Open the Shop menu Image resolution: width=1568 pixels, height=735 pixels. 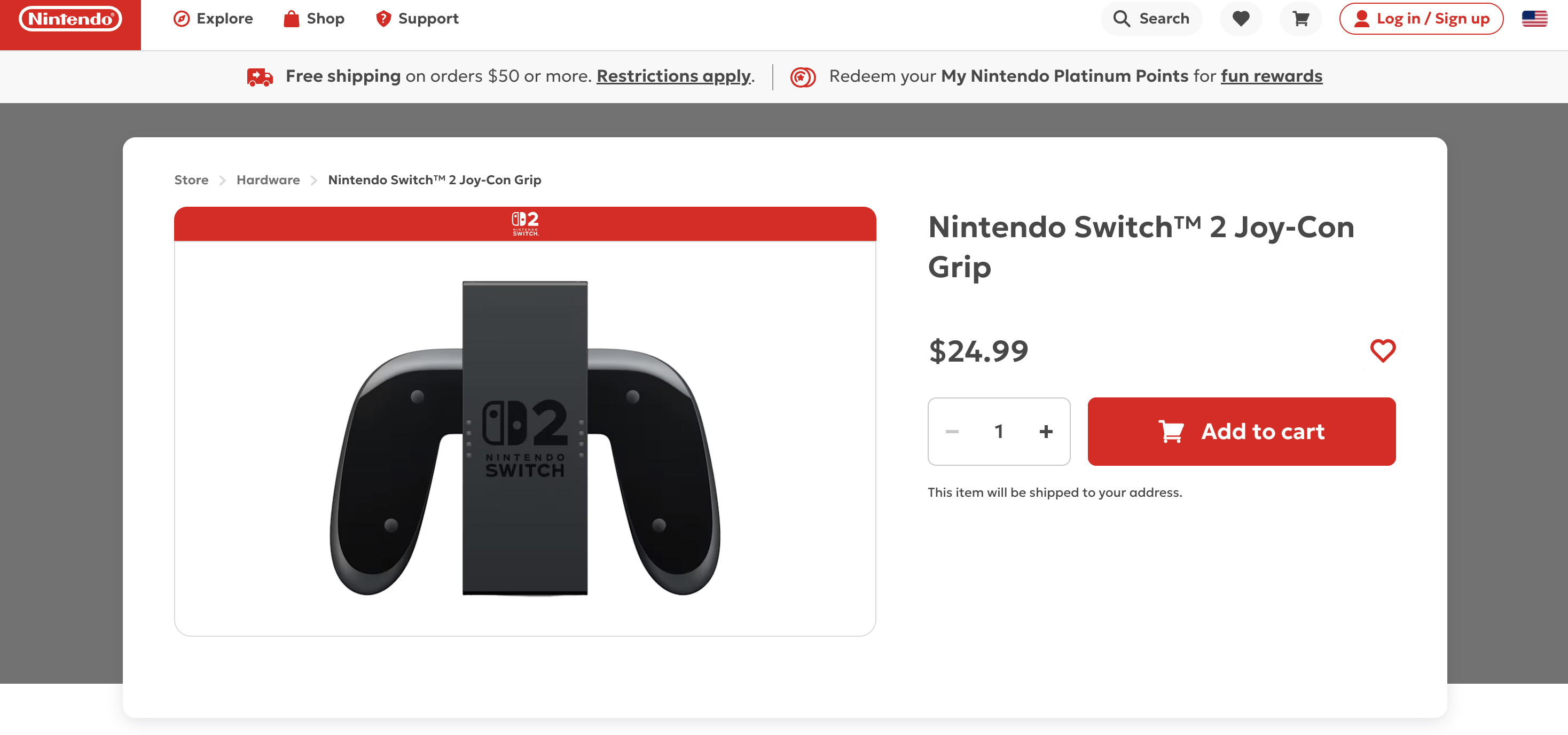314,19
